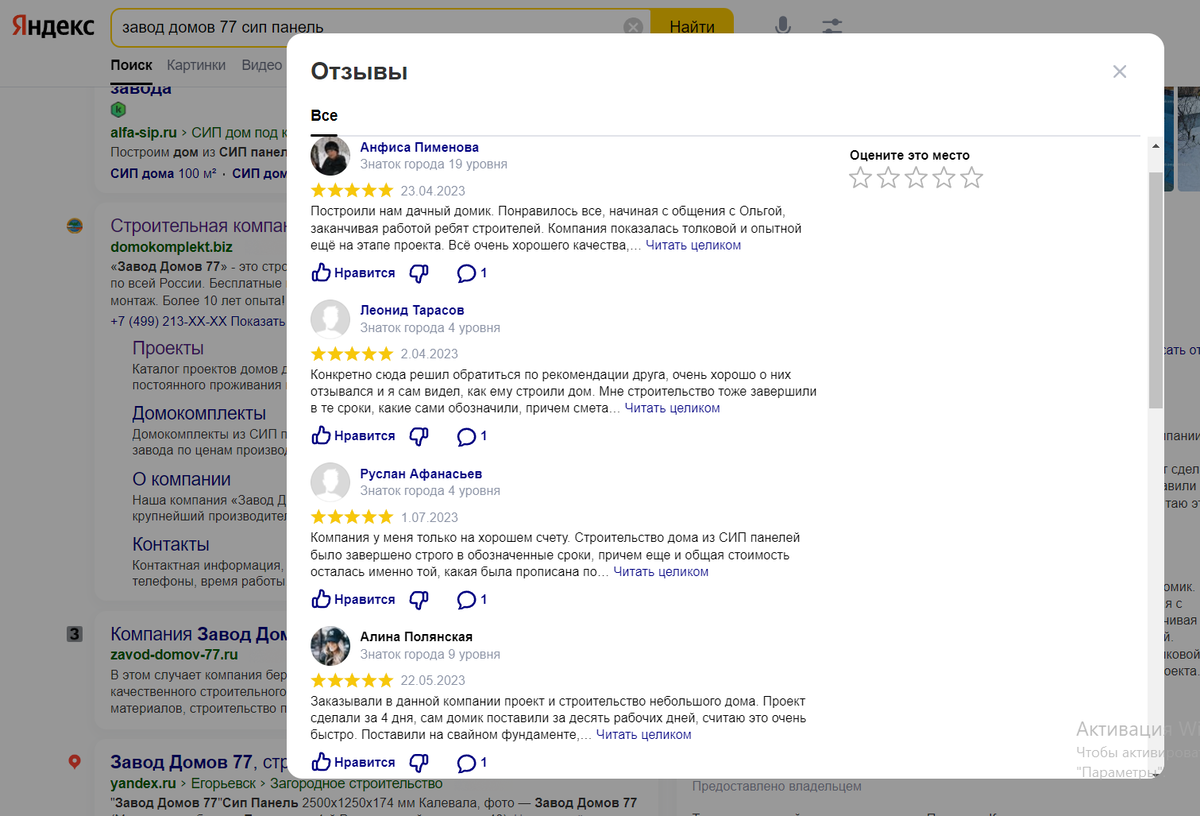Open comments on Руслан Афанасьев's review
The image size is (1200, 816).
pos(472,600)
